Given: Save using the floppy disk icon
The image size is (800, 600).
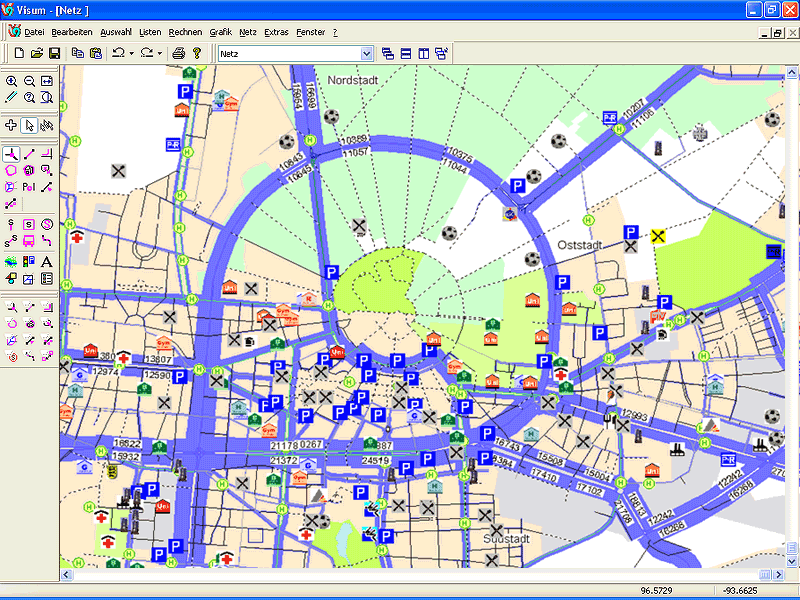Looking at the screenshot, I should (x=54, y=53).
